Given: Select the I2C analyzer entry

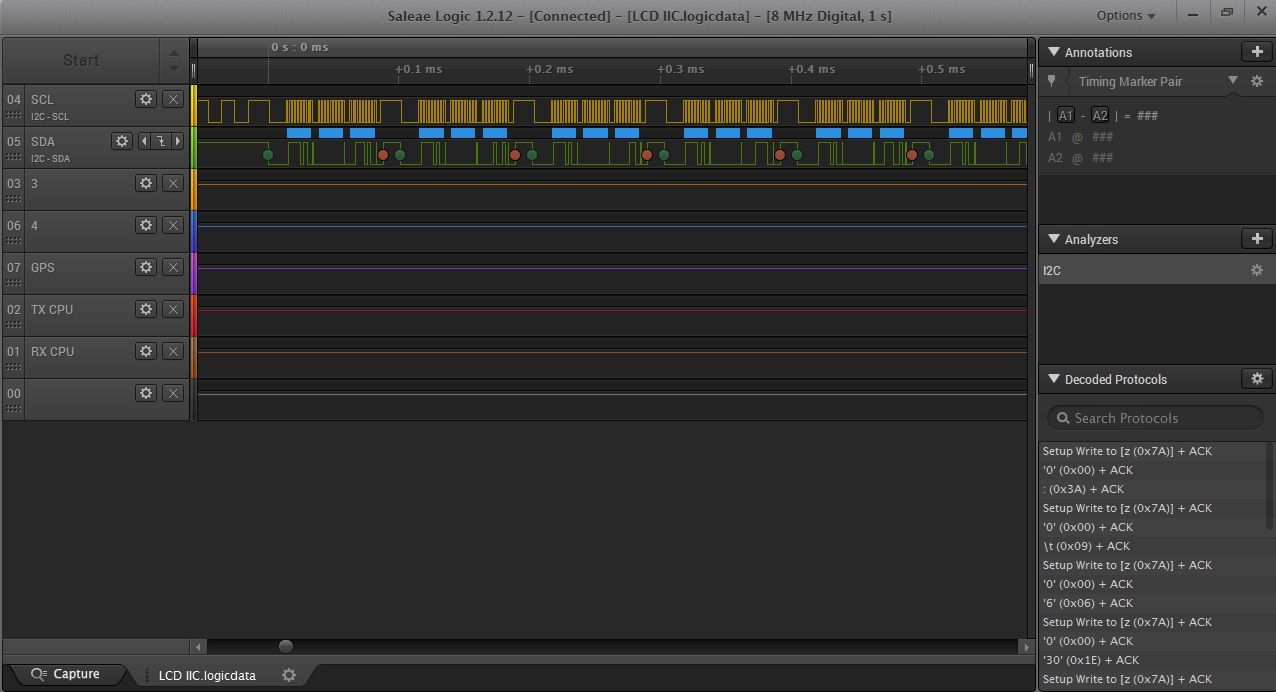Looking at the screenshot, I should (1156, 270).
